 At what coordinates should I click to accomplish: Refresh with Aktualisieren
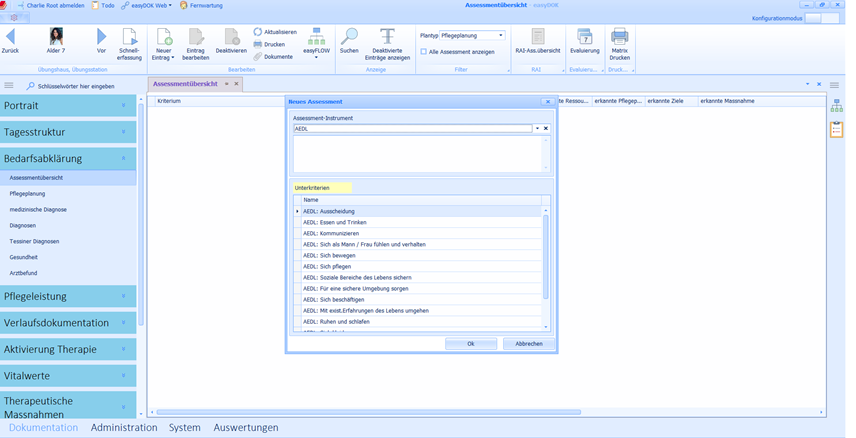(x=275, y=32)
